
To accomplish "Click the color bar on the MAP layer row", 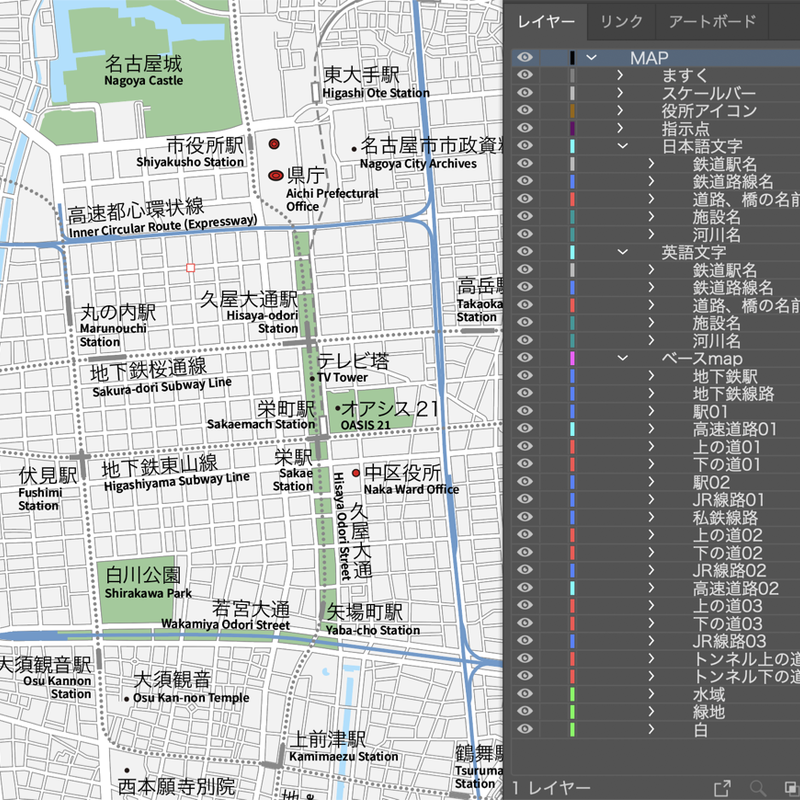I will click(x=571, y=58).
